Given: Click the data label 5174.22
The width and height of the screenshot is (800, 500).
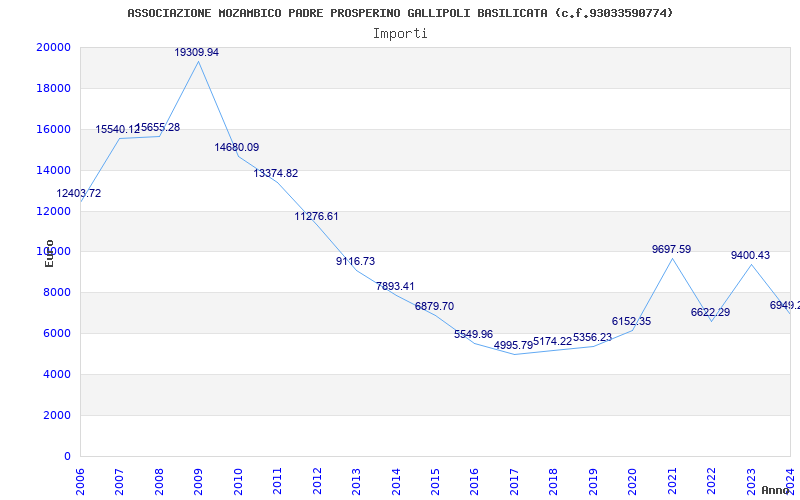Looking at the screenshot, I should point(553,341).
